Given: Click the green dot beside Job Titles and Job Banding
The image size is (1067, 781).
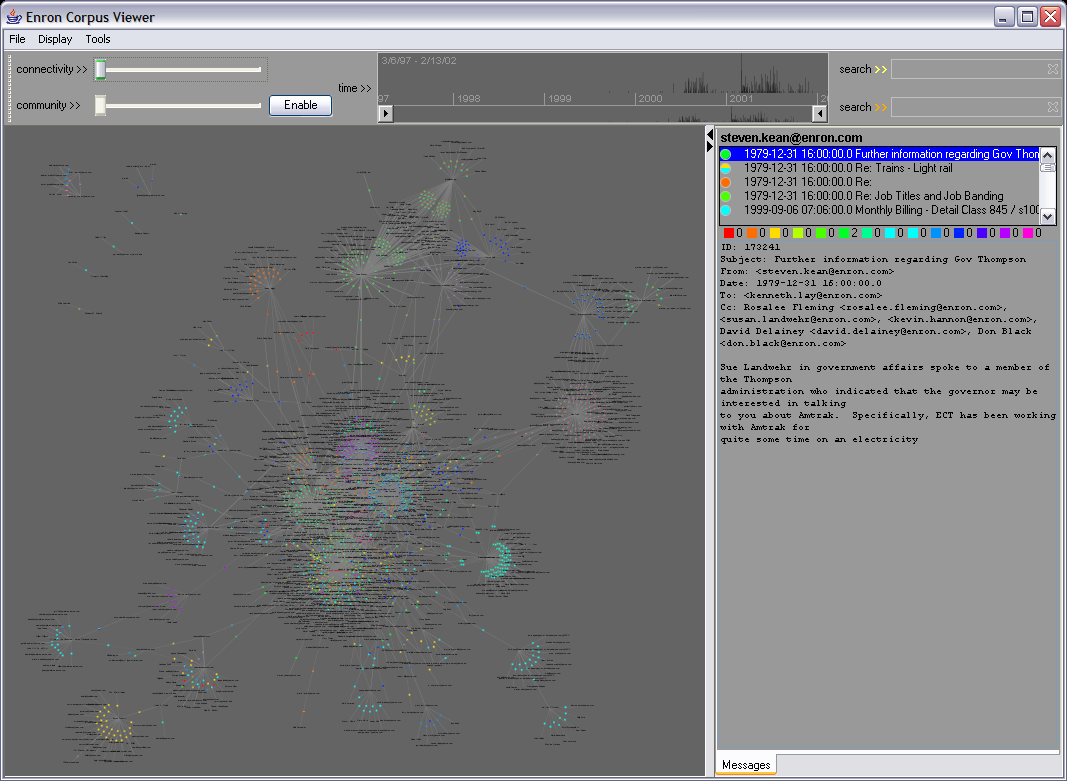Looking at the screenshot, I should [726, 196].
